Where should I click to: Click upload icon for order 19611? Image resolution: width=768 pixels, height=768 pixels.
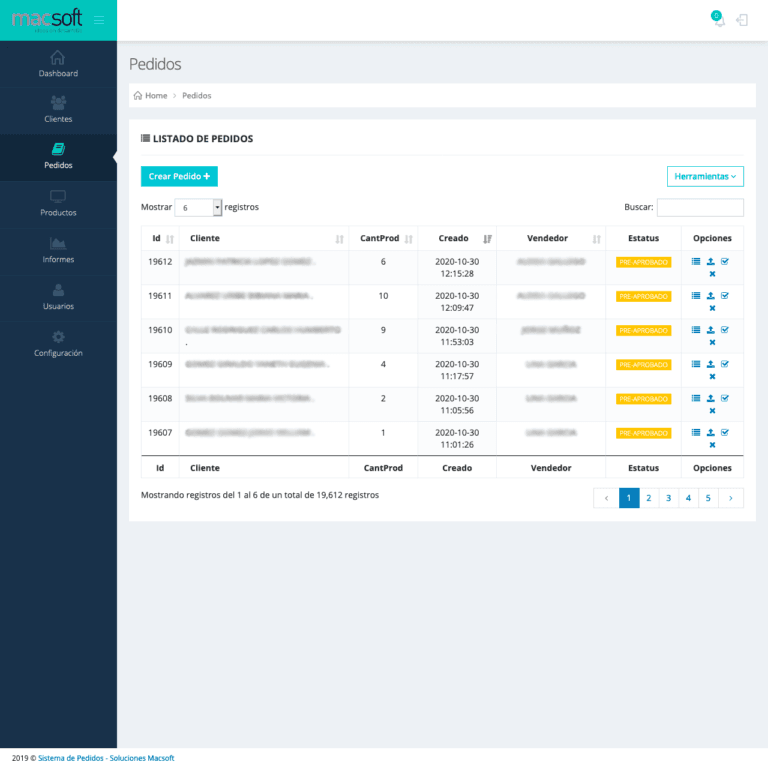[x=711, y=296]
